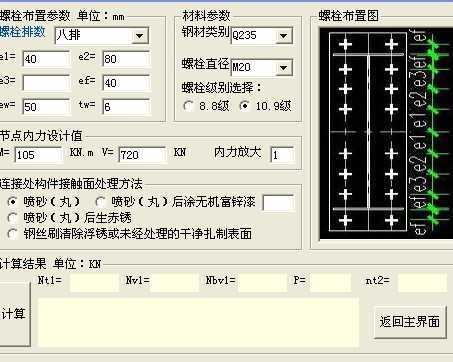The image size is (453, 362).
Task: Click the Nt1 result field
Action: pyautogui.click(x=94, y=282)
